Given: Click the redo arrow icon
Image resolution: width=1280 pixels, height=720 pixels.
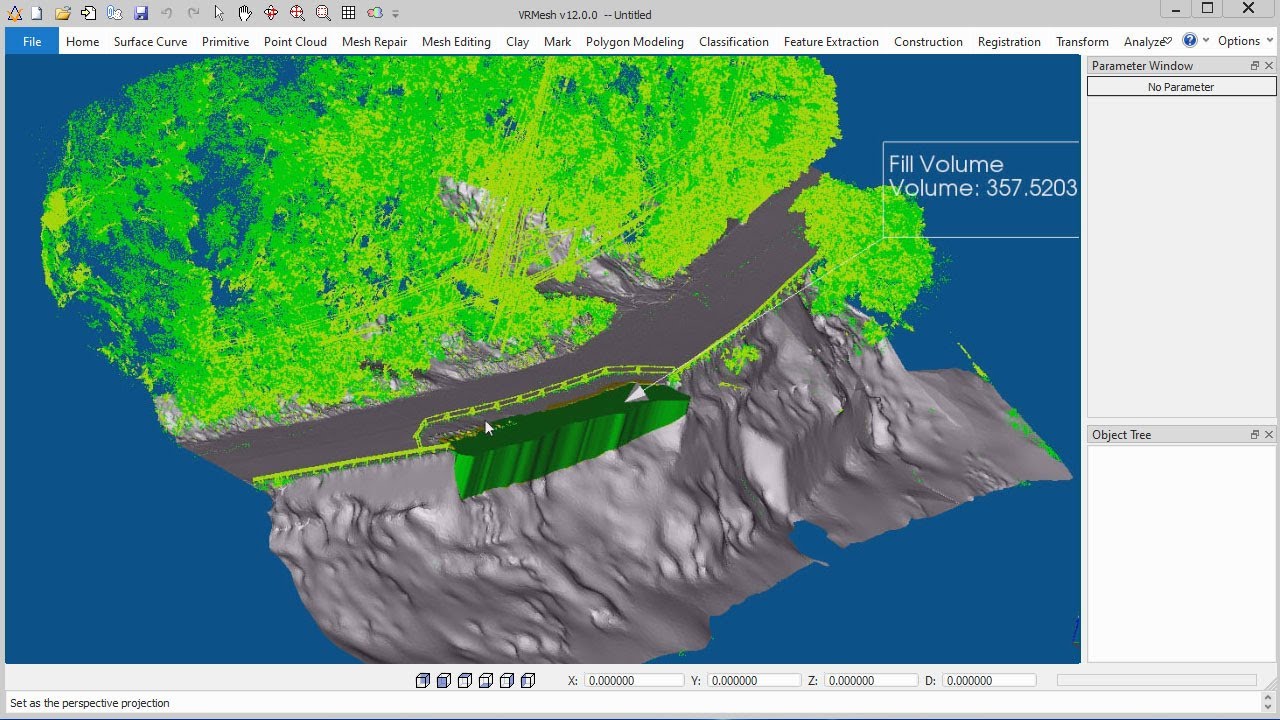Looking at the screenshot, I should pos(193,13).
